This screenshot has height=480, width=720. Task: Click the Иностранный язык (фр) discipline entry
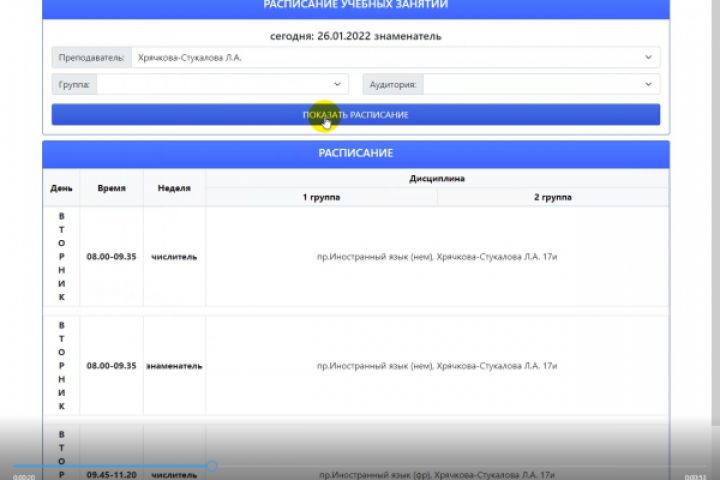tap(437, 474)
